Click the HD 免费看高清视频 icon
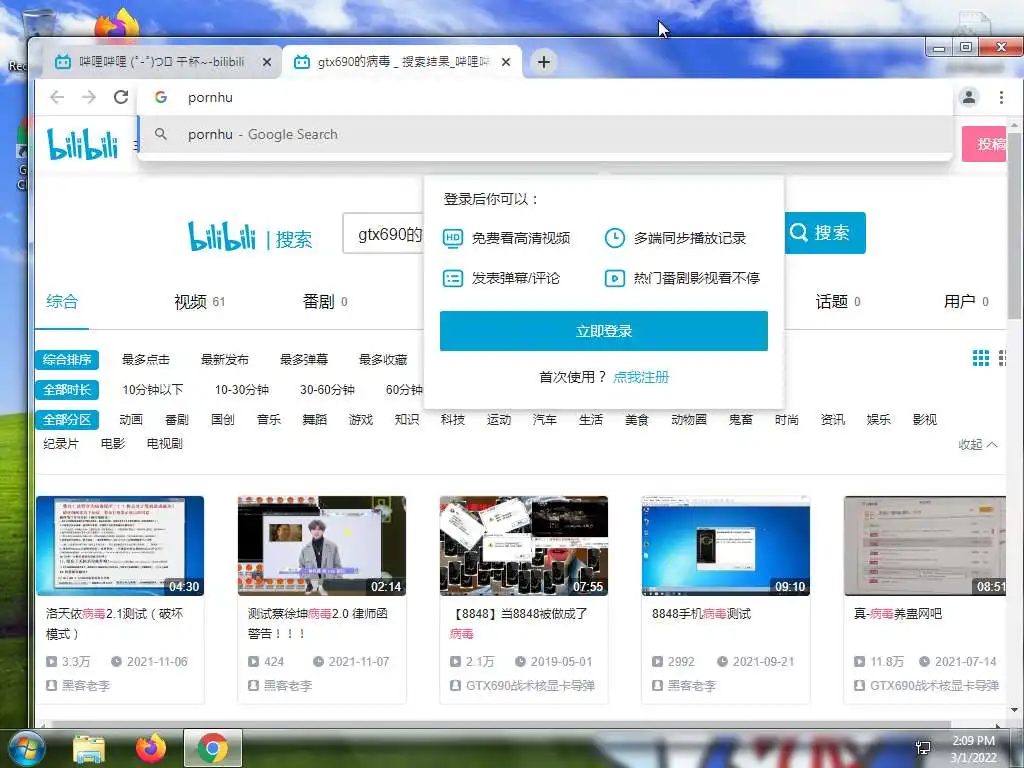 [x=453, y=238]
